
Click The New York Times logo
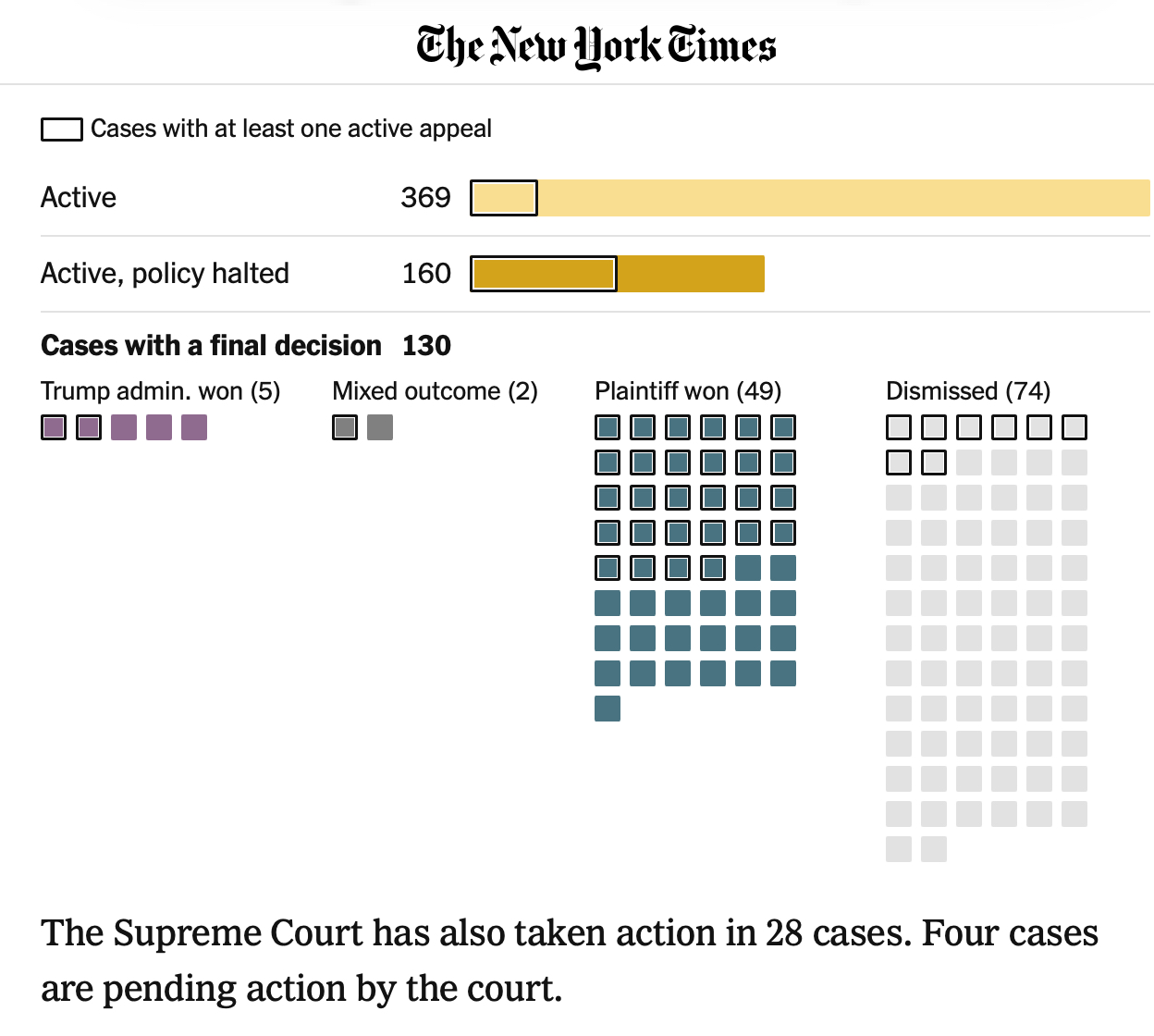[x=595, y=46]
